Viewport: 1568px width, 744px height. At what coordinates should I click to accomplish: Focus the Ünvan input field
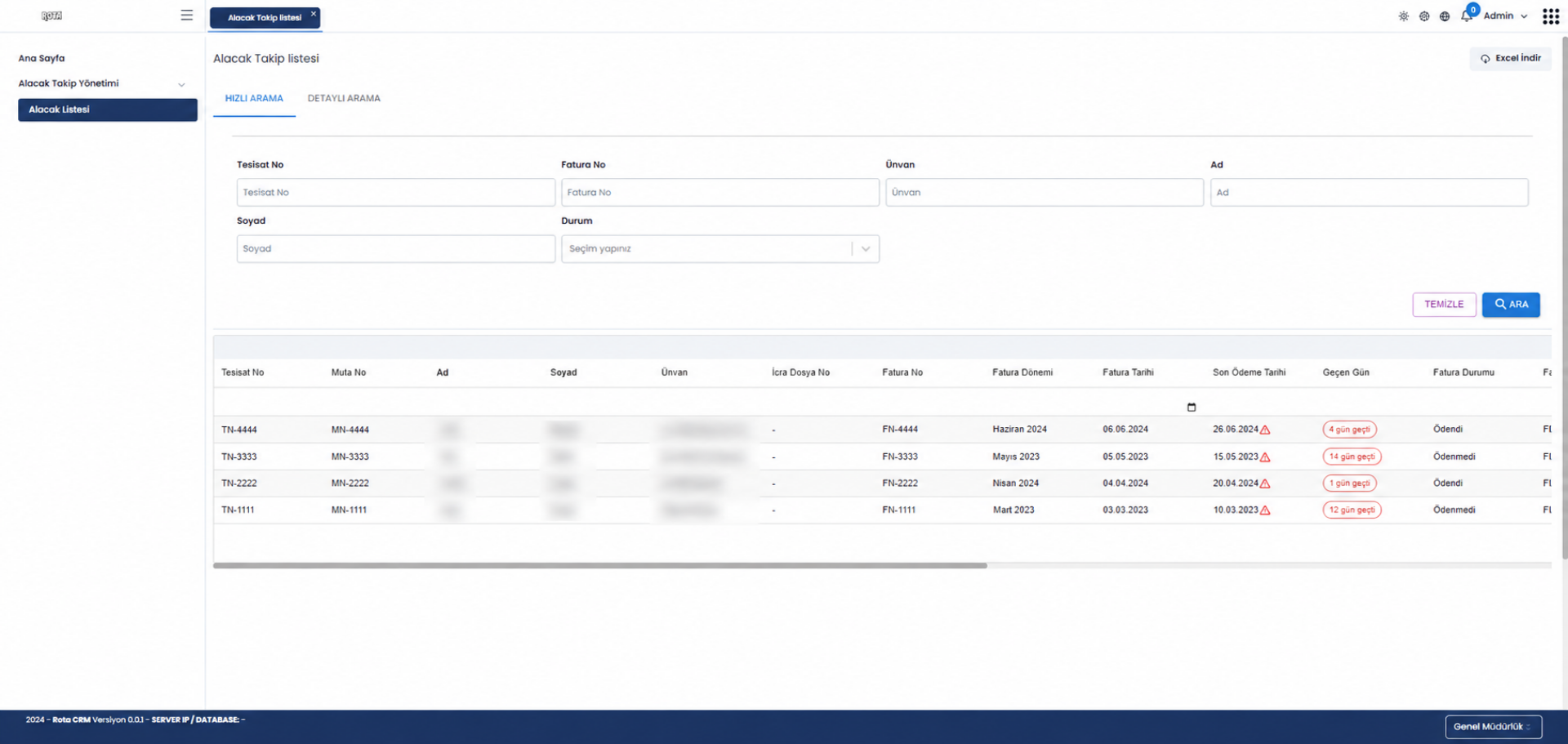pos(1045,193)
